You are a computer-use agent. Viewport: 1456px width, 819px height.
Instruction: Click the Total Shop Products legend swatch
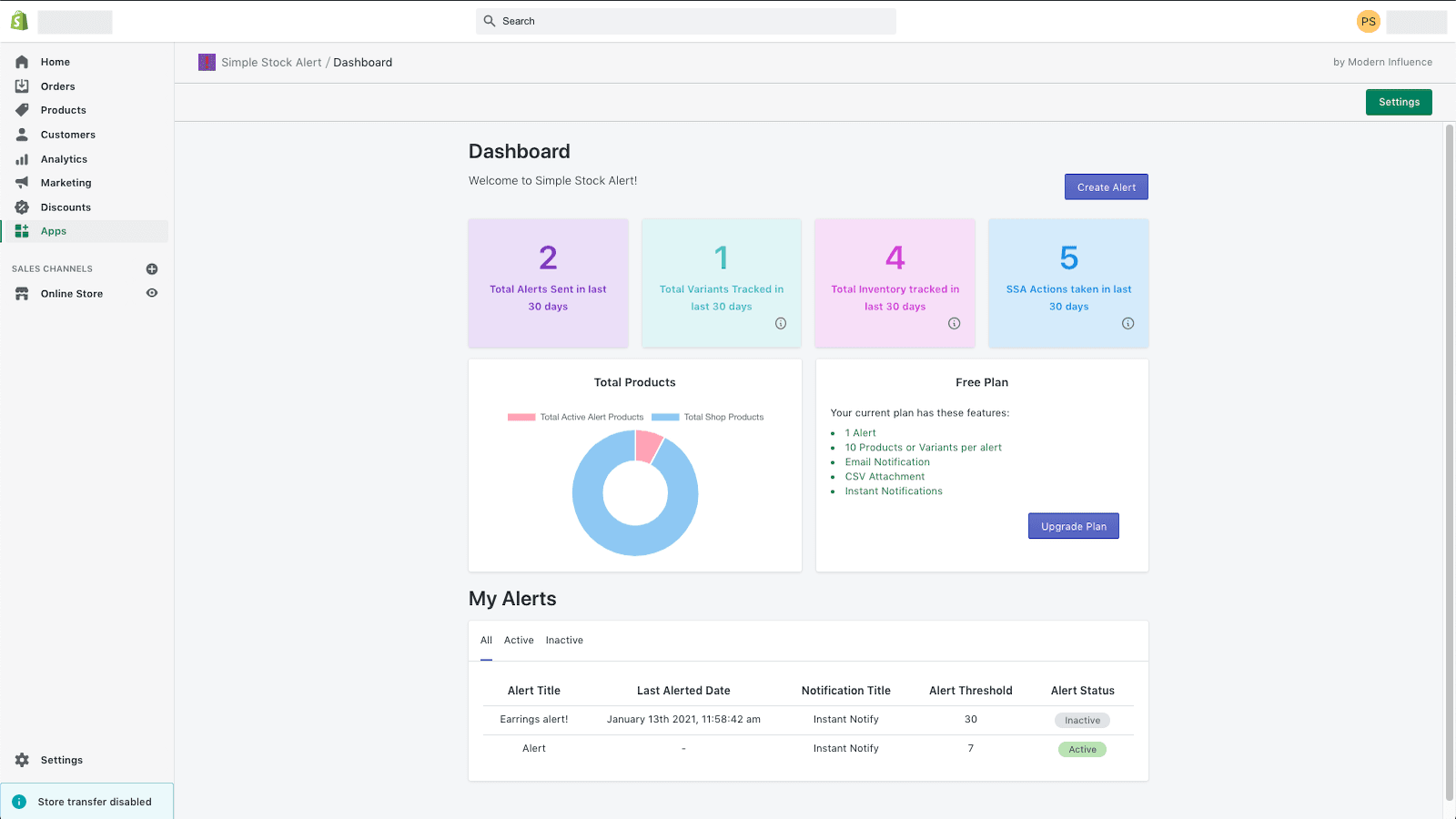pyautogui.click(x=663, y=417)
